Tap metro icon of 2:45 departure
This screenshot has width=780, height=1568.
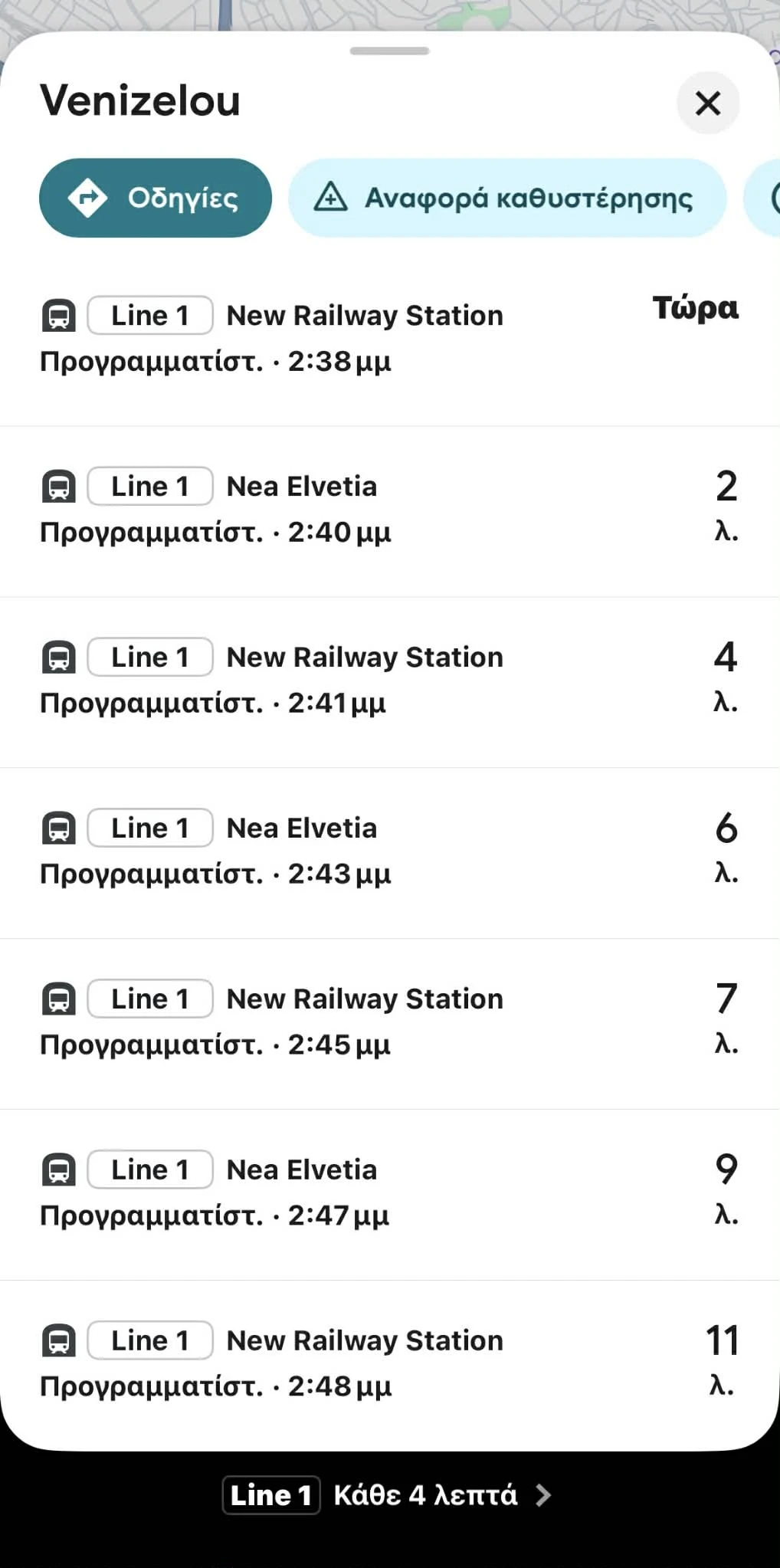[x=59, y=999]
